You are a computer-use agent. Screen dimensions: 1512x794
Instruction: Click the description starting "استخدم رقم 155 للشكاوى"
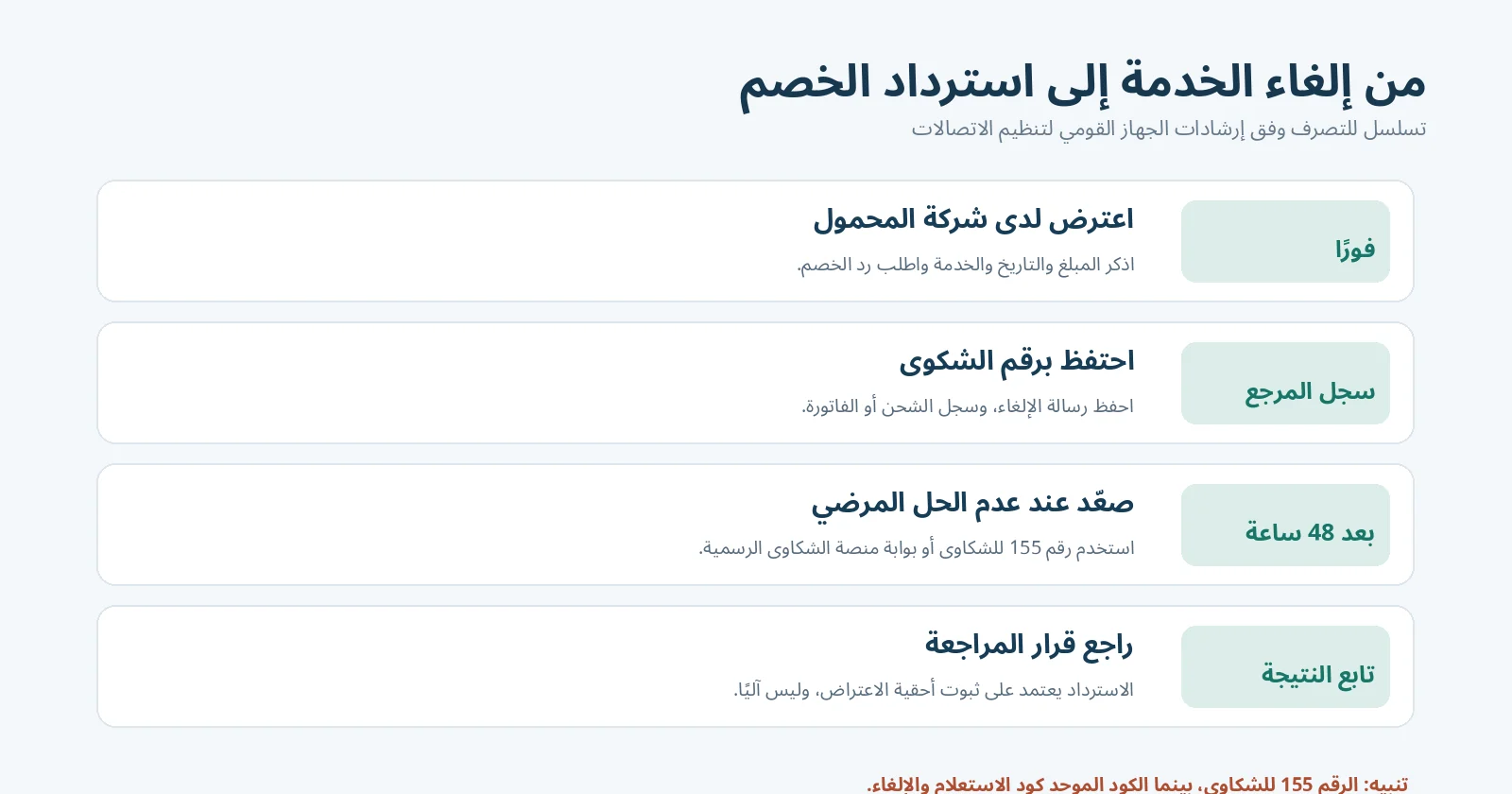click(917, 548)
